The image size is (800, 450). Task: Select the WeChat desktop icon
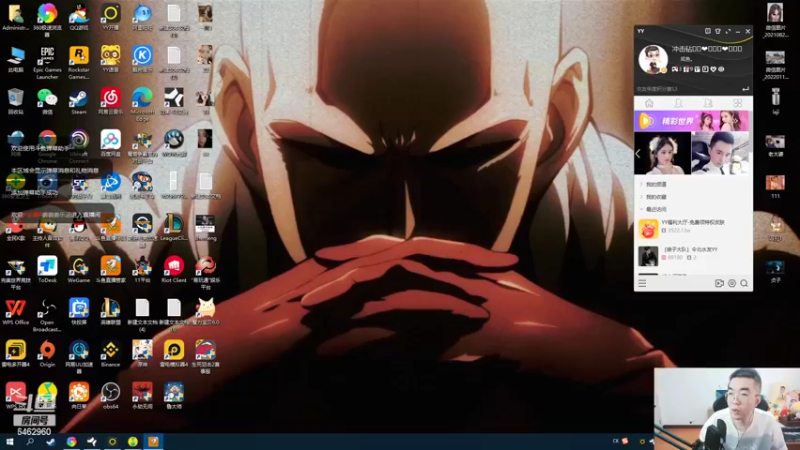pos(47,101)
